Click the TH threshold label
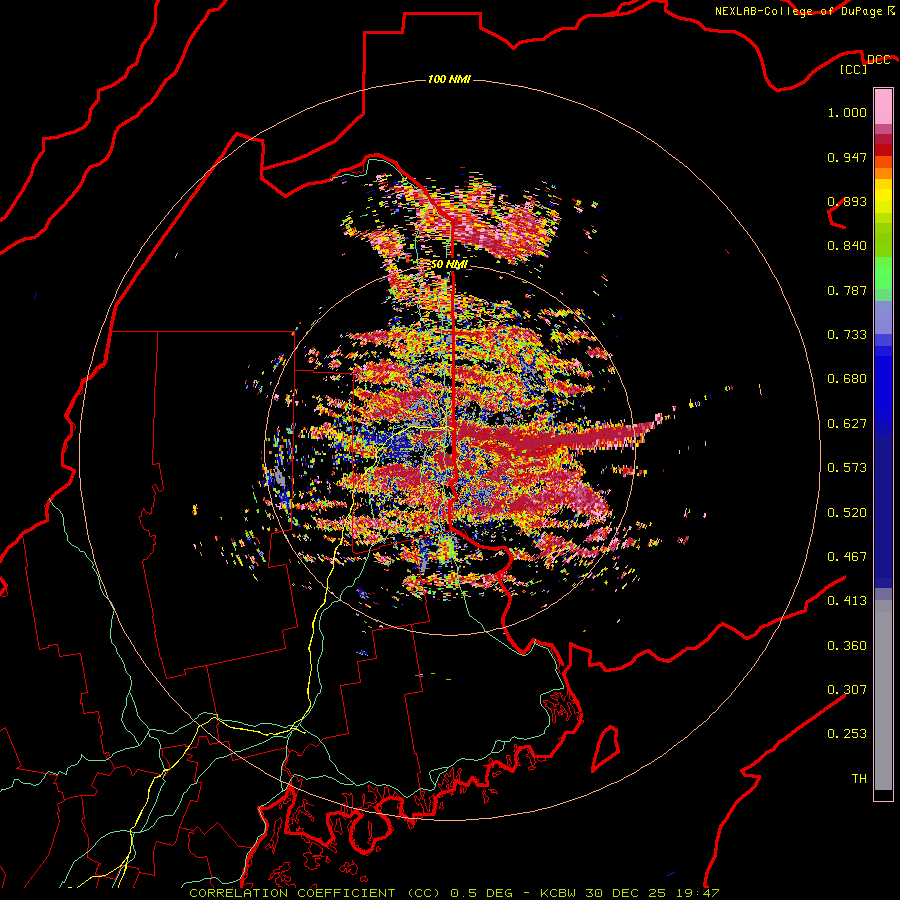Screen dimensions: 900x900 click(859, 779)
